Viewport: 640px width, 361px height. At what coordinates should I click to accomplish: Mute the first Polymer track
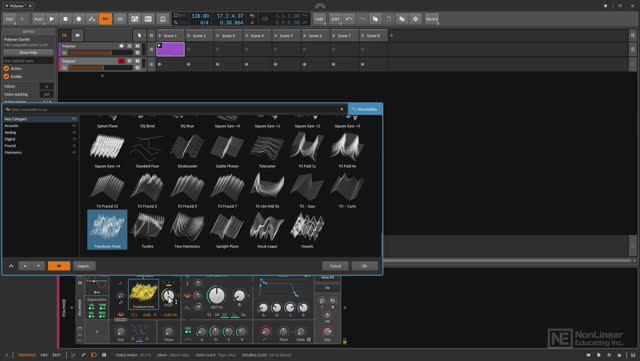click(x=138, y=46)
